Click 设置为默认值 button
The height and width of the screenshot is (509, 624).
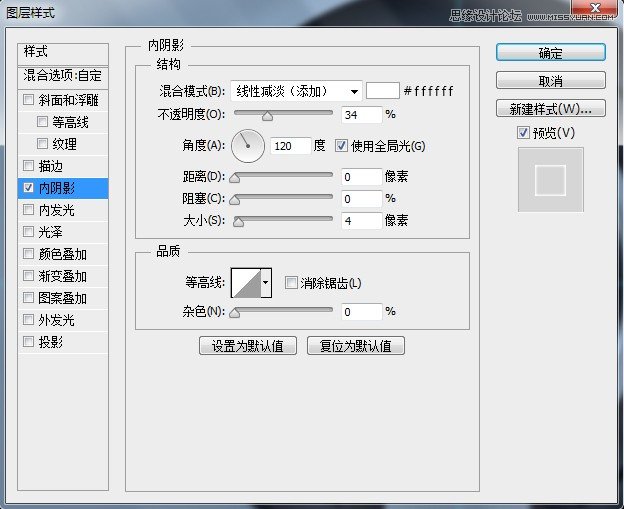(248, 345)
